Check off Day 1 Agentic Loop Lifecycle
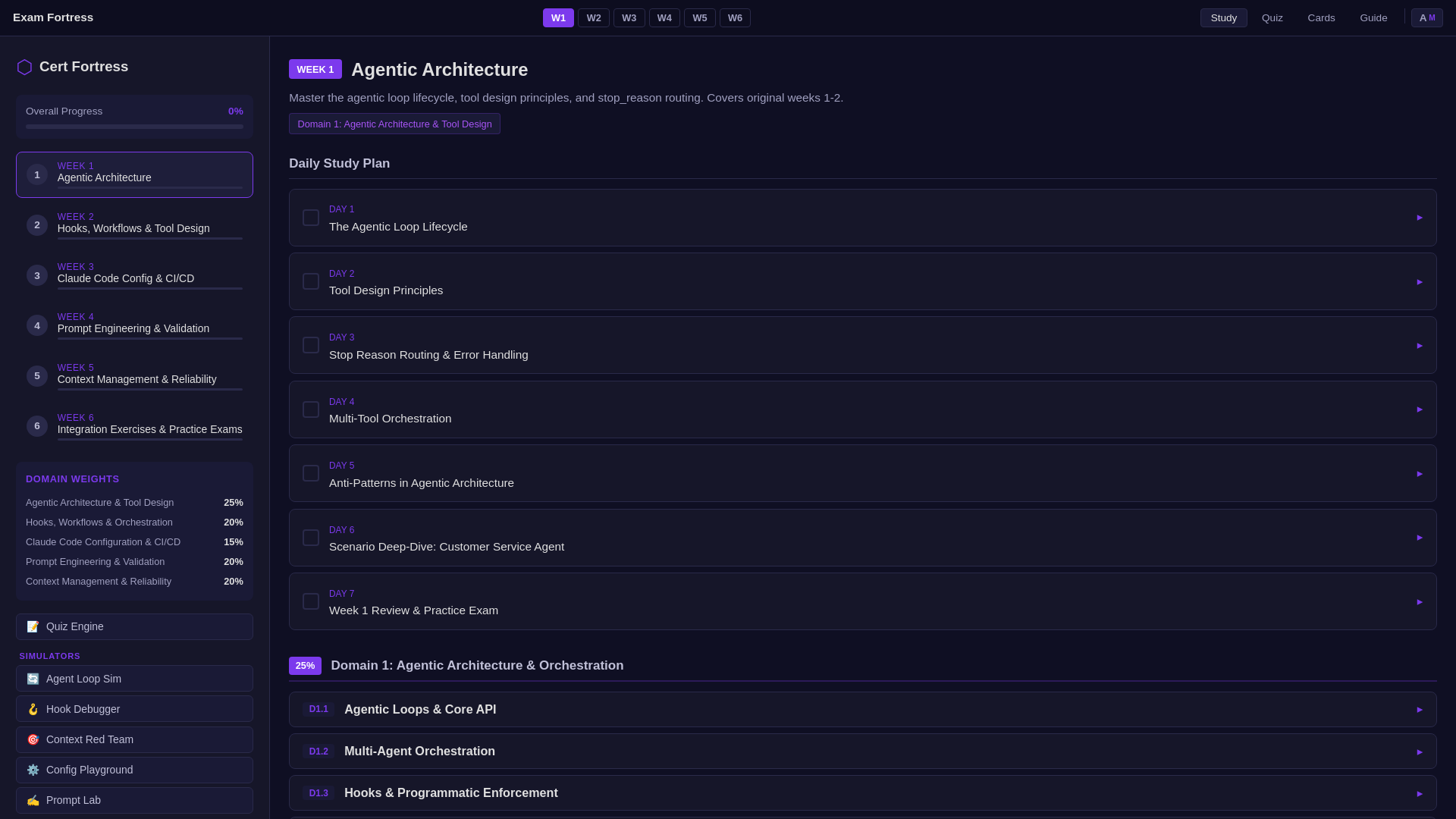Image resolution: width=1456 pixels, height=819 pixels. [311, 218]
